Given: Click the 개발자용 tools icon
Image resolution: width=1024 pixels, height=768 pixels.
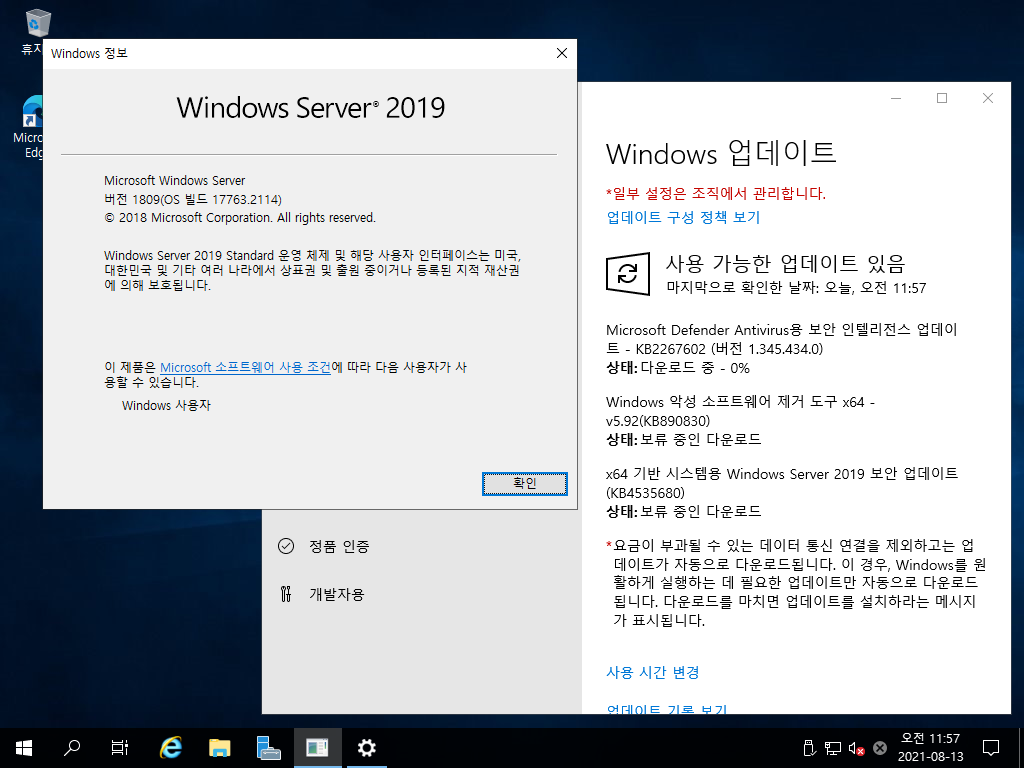Looking at the screenshot, I should click(286, 594).
